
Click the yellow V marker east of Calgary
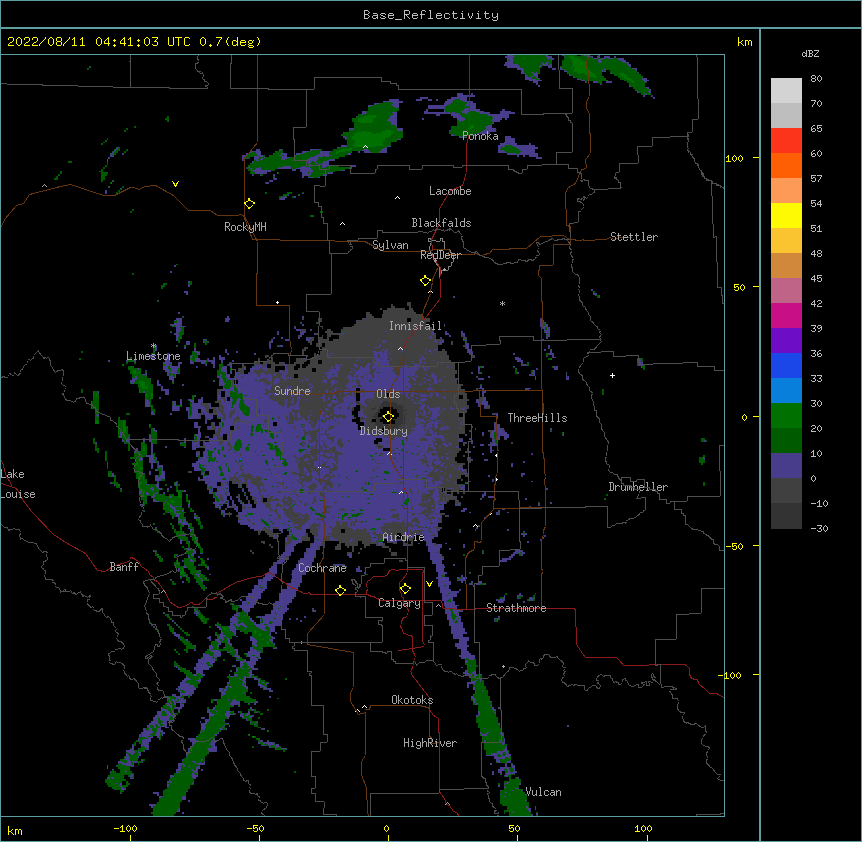tap(429, 584)
